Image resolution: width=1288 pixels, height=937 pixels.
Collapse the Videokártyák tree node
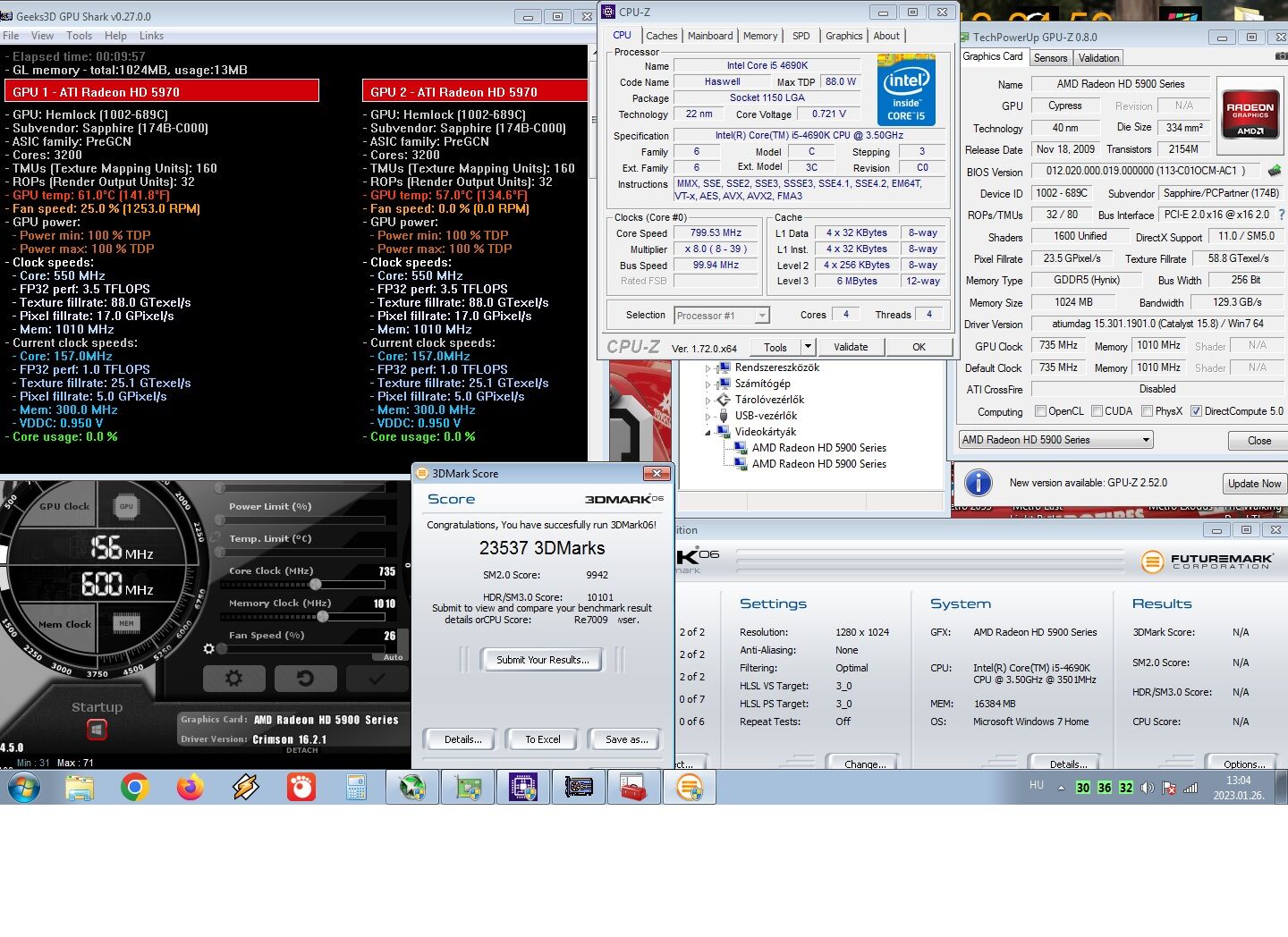pos(708,432)
